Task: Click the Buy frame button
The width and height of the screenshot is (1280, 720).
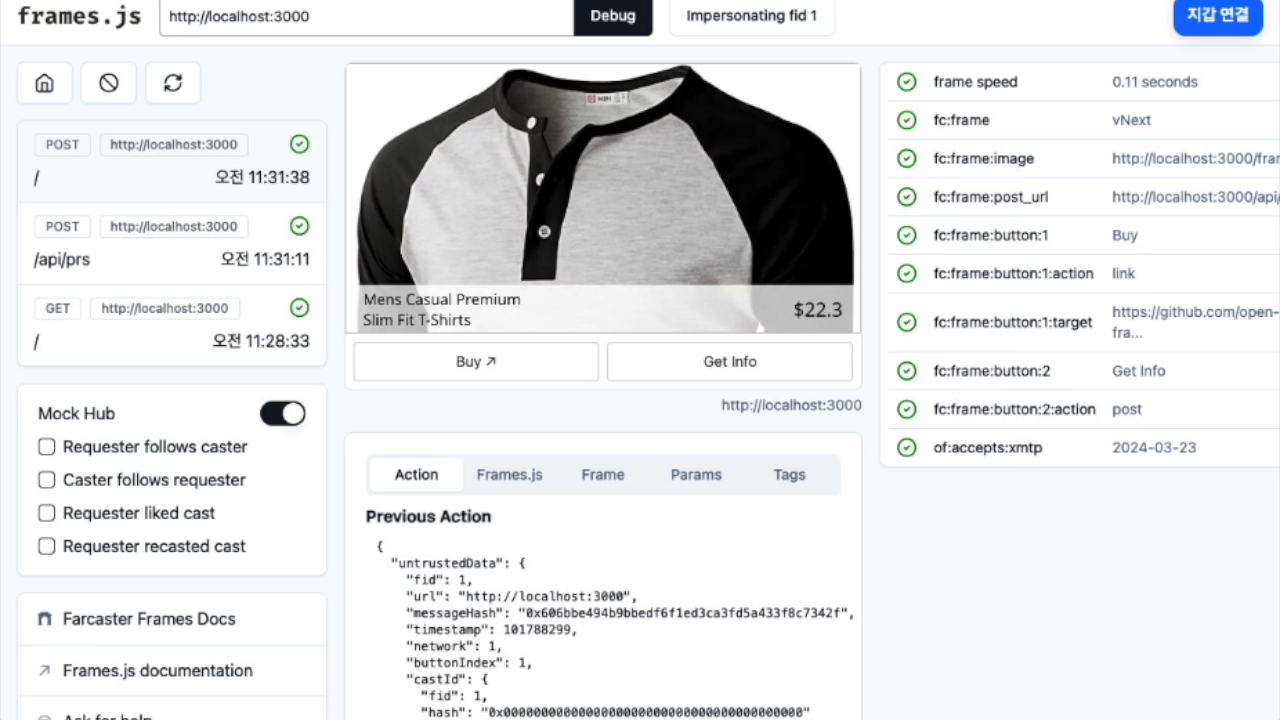Action: tap(476, 362)
